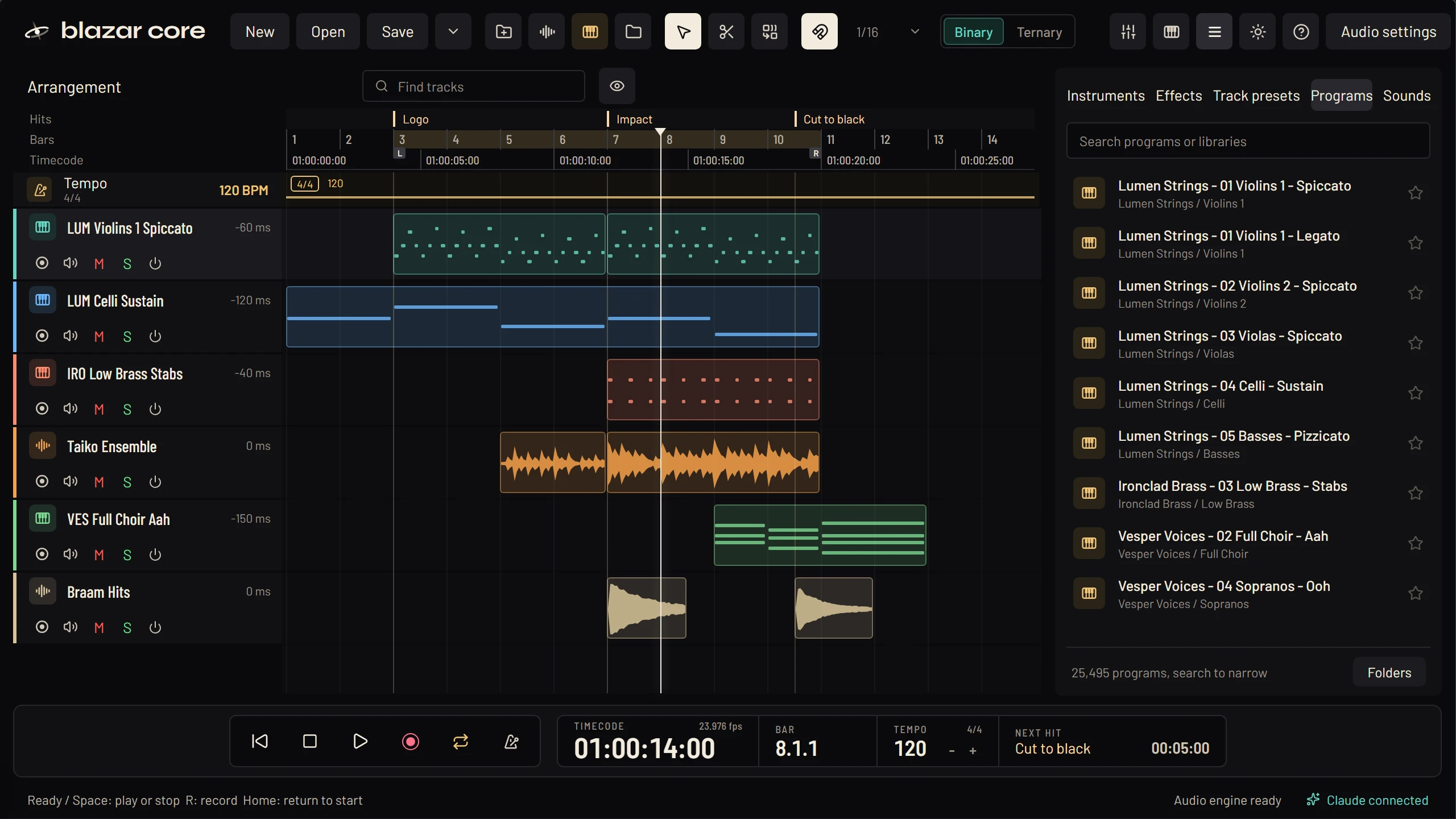Click the return to start transport button
Viewport: 1456px width, 819px height.
pos(260,741)
